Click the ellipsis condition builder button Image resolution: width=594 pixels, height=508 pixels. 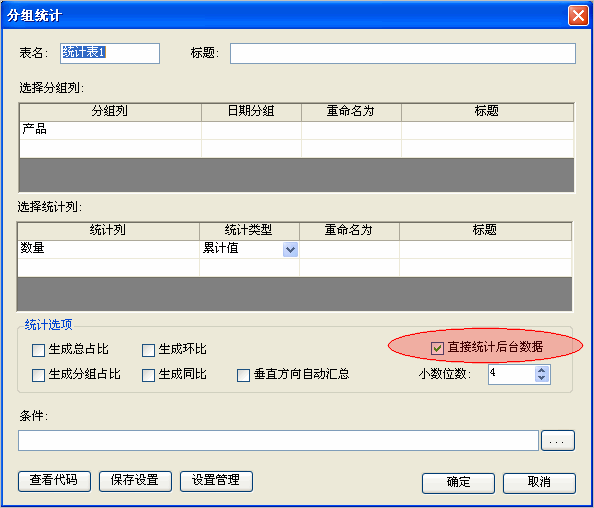coord(558,441)
